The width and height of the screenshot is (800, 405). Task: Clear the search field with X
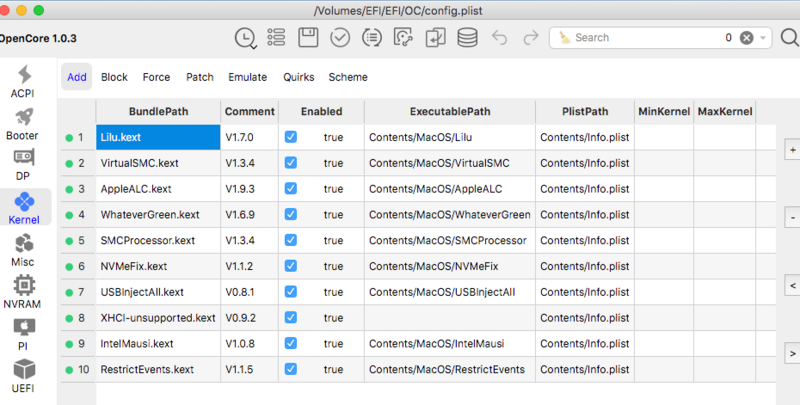(746, 38)
